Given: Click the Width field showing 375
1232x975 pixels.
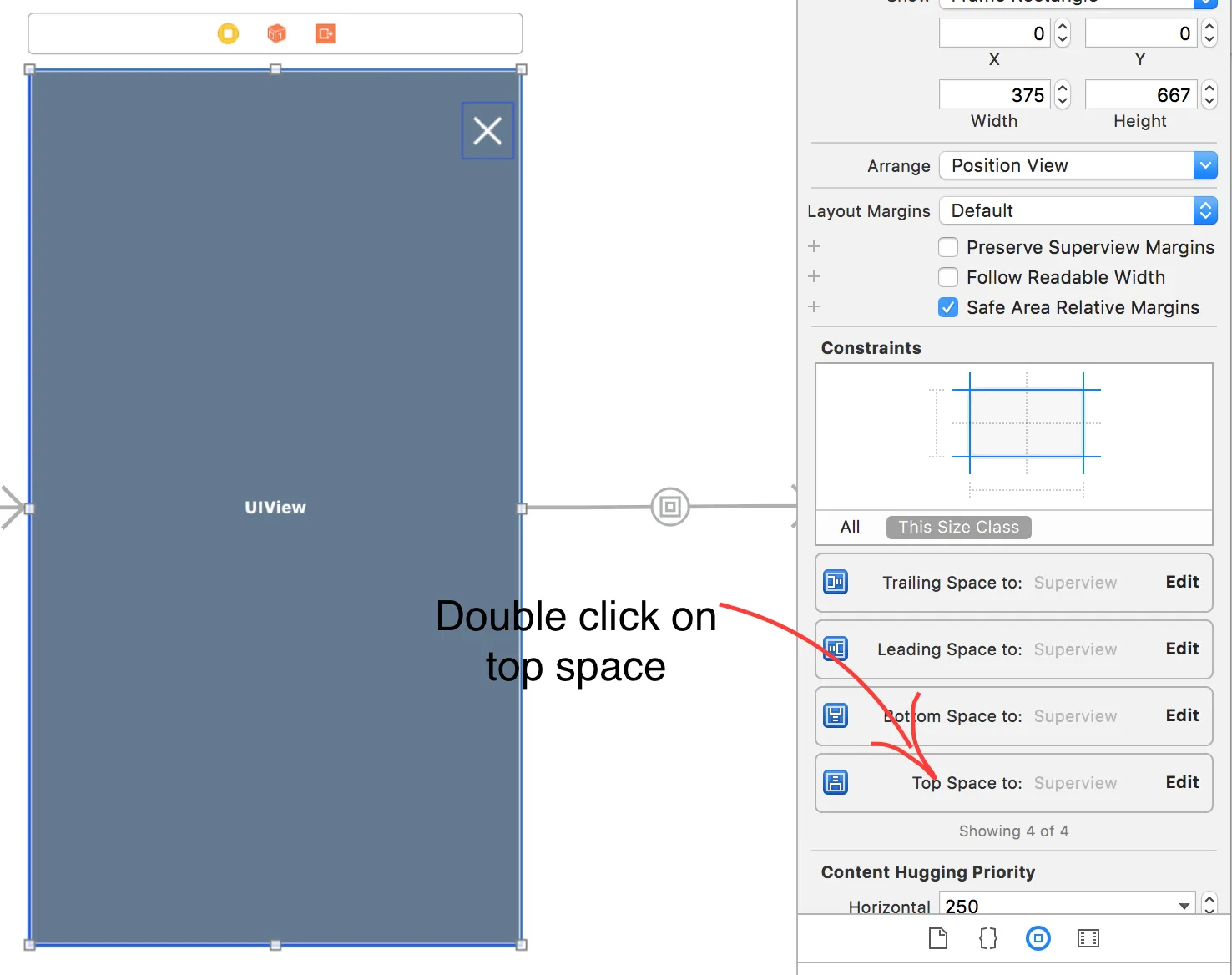Looking at the screenshot, I should (995, 95).
